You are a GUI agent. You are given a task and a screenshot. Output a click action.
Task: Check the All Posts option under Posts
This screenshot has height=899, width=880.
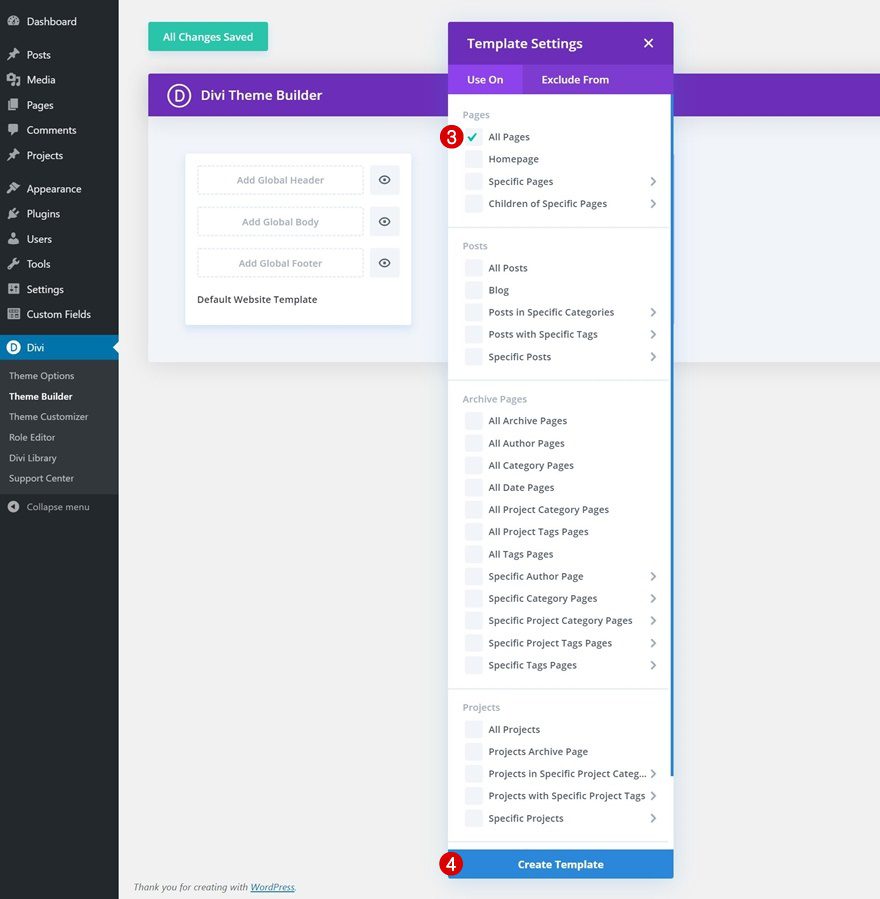(472, 267)
